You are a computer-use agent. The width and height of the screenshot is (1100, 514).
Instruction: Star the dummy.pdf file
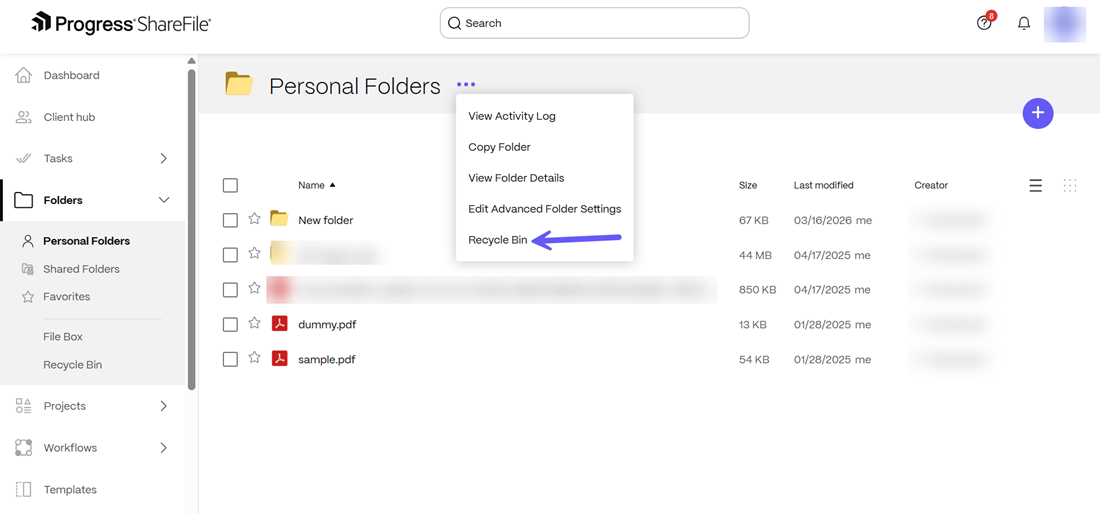point(254,323)
